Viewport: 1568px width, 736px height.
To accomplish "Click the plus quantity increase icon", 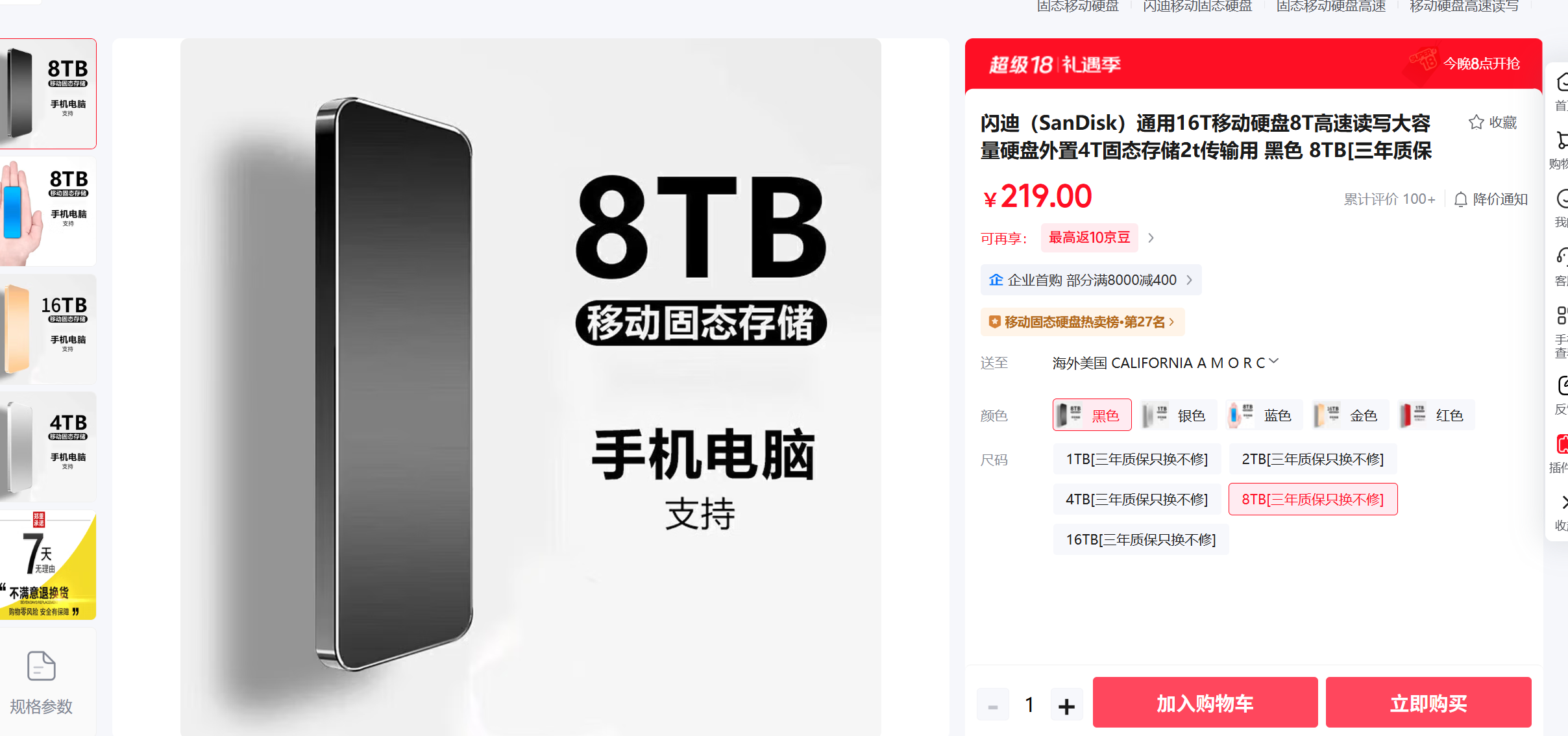I will click(x=1066, y=705).
